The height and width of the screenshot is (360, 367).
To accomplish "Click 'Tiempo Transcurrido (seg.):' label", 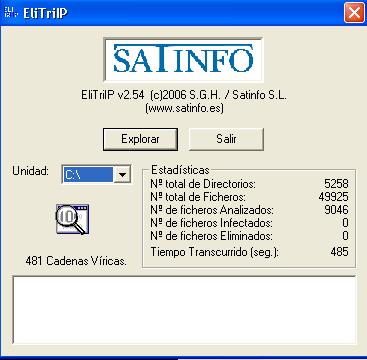I will [x=215, y=252].
